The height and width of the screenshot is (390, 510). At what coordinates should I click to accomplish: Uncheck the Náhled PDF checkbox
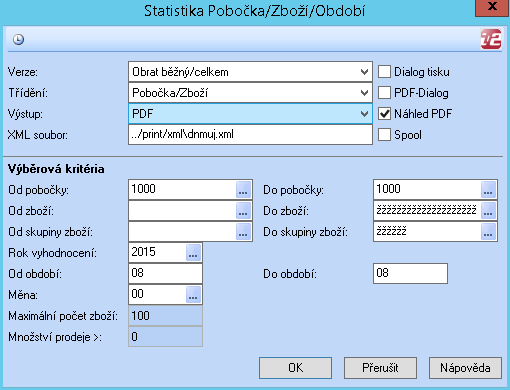[x=384, y=114]
